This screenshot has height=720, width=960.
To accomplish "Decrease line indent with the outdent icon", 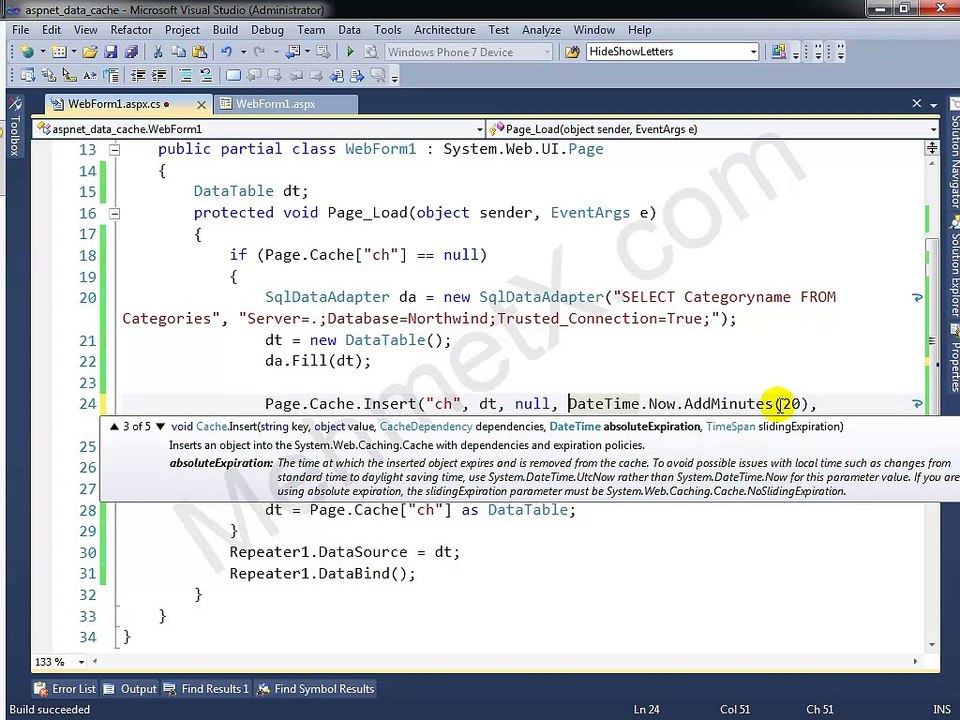I will click(138, 75).
